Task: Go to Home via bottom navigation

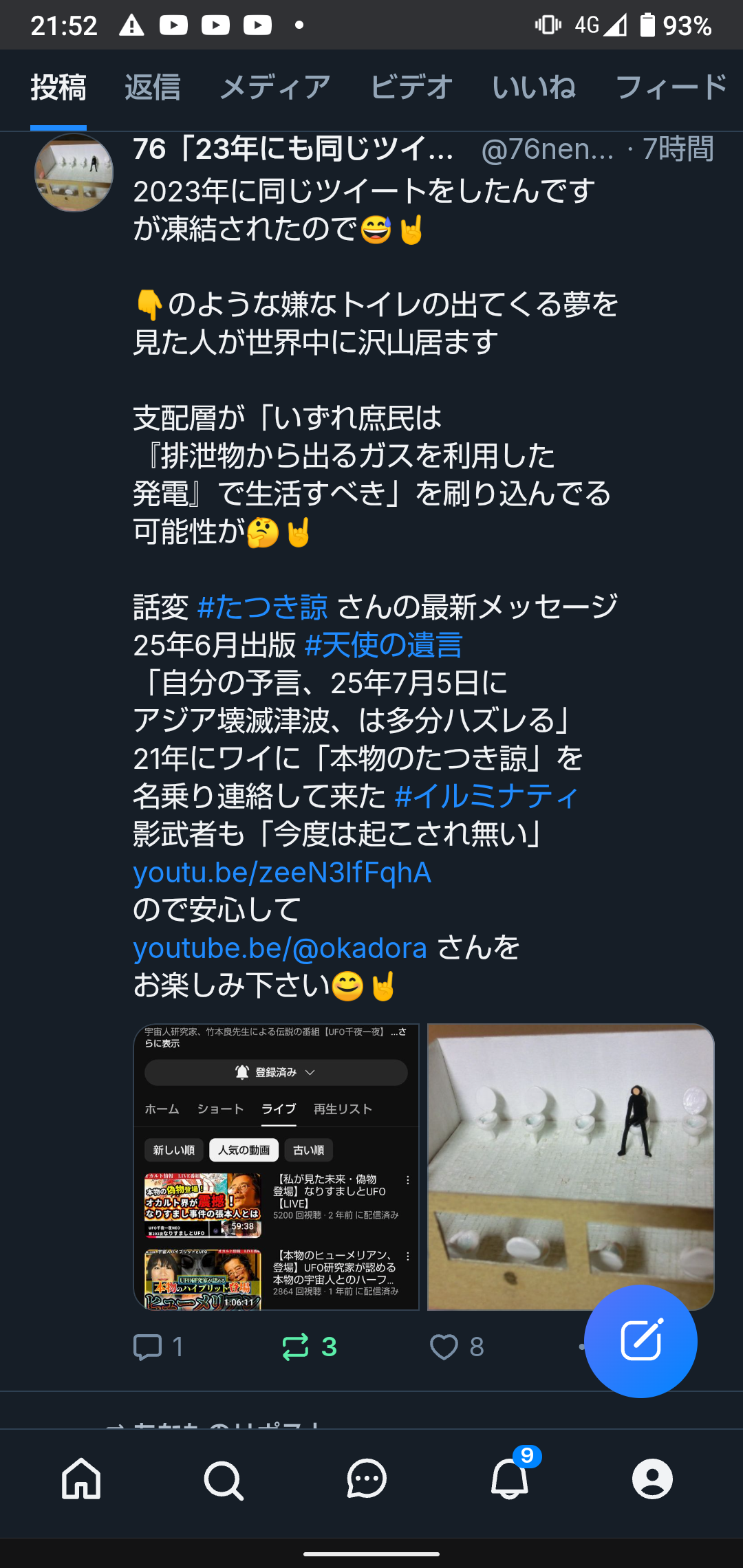Action: [x=81, y=1478]
